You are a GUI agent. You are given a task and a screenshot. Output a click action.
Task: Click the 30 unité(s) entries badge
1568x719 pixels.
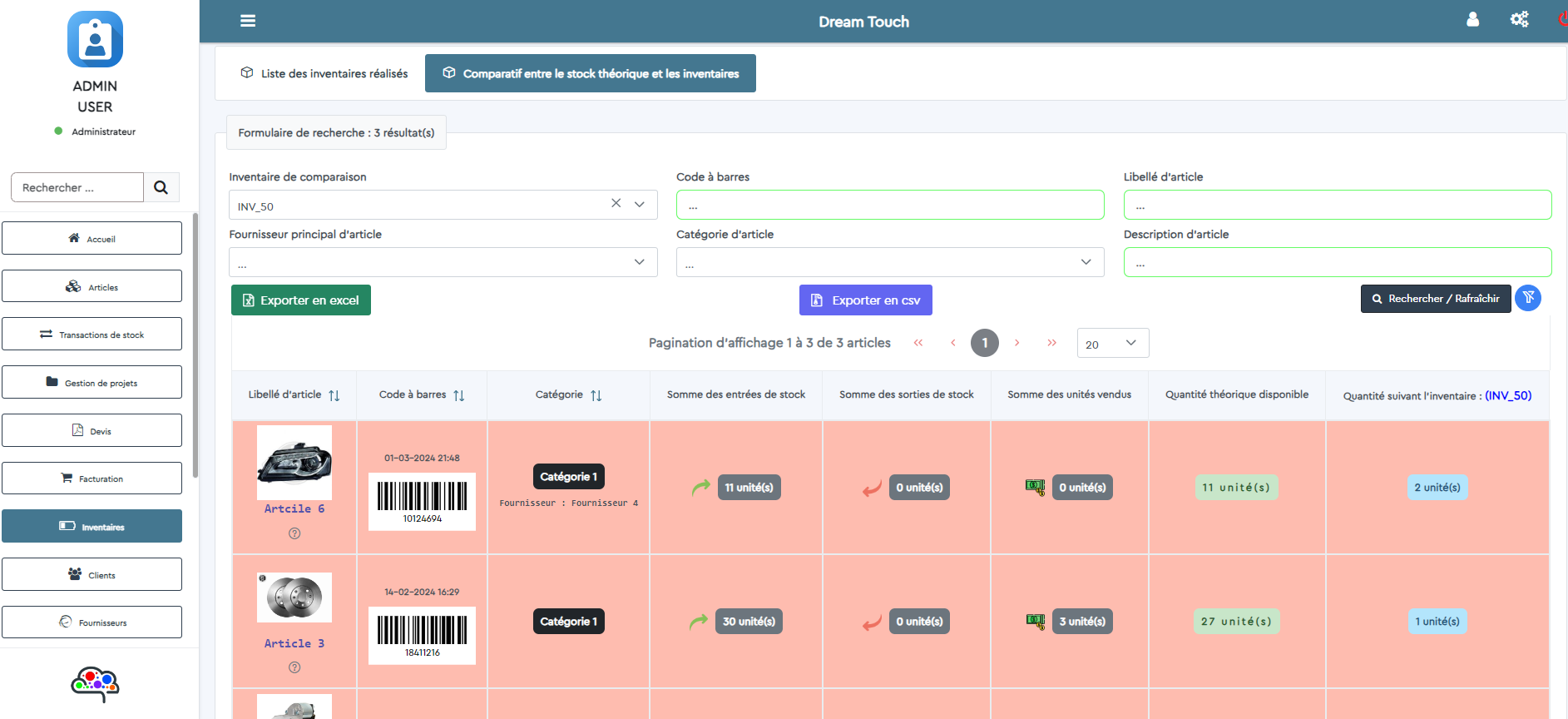pos(749,622)
